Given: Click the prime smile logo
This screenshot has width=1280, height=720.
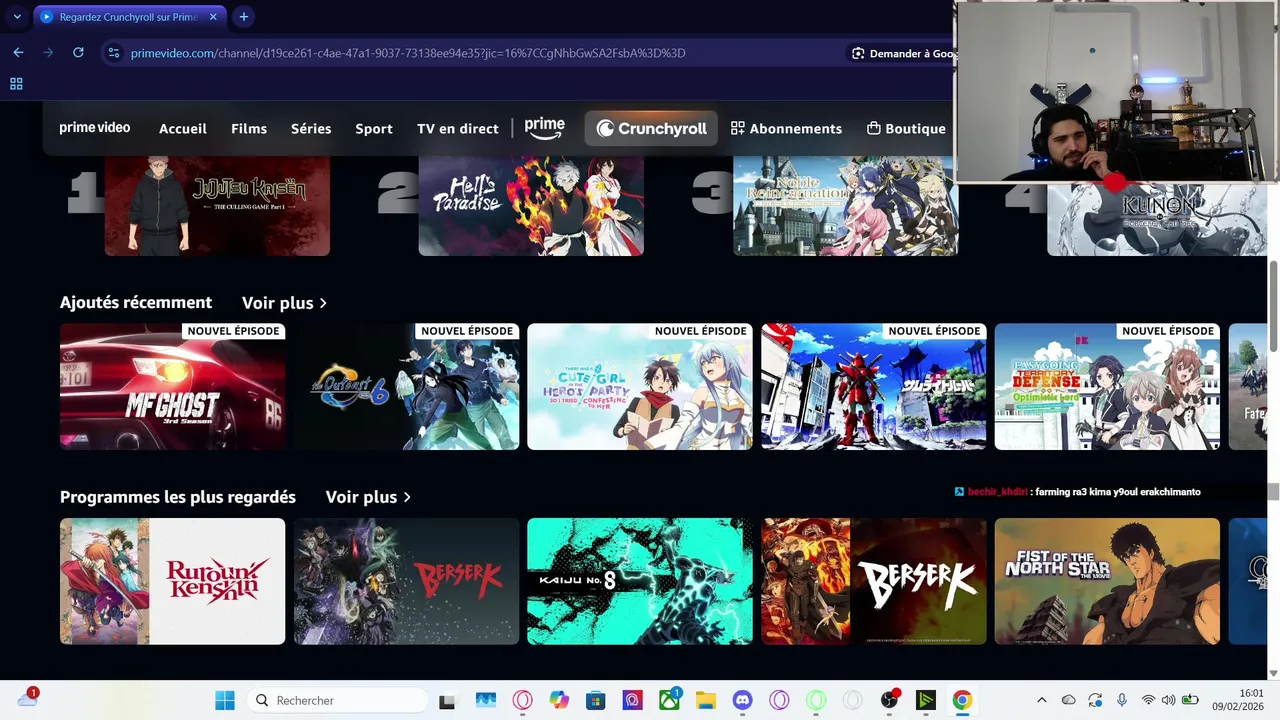Looking at the screenshot, I should tap(545, 128).
